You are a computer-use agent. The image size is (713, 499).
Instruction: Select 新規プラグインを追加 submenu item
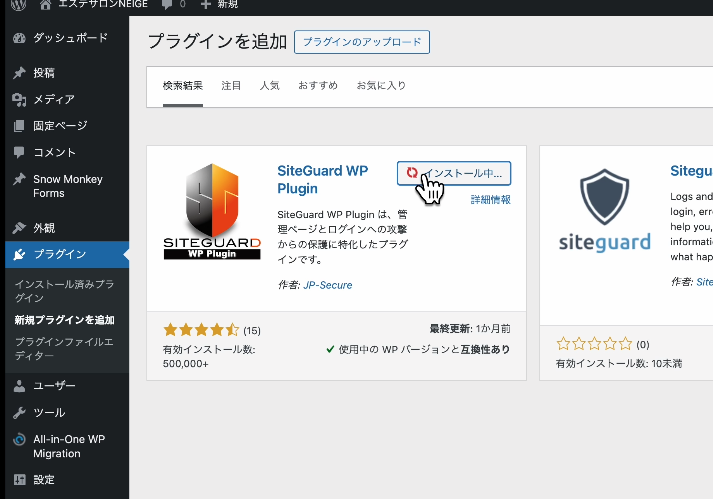[x=64, y=320]
